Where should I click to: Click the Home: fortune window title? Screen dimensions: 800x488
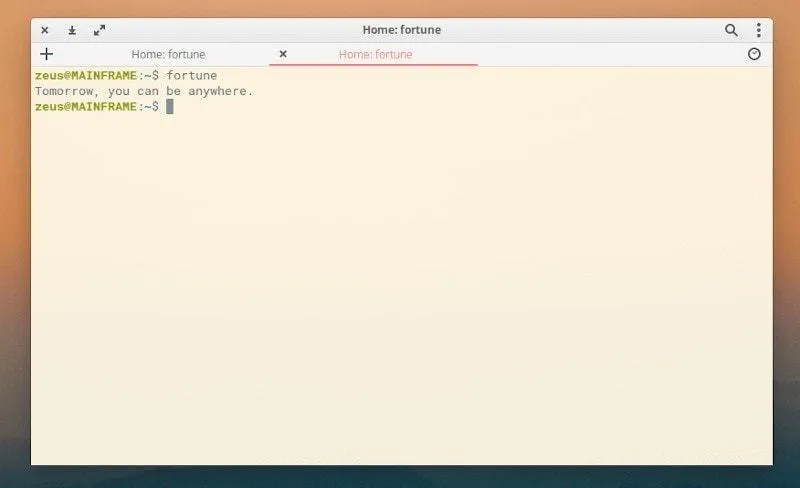coord(401,30)
